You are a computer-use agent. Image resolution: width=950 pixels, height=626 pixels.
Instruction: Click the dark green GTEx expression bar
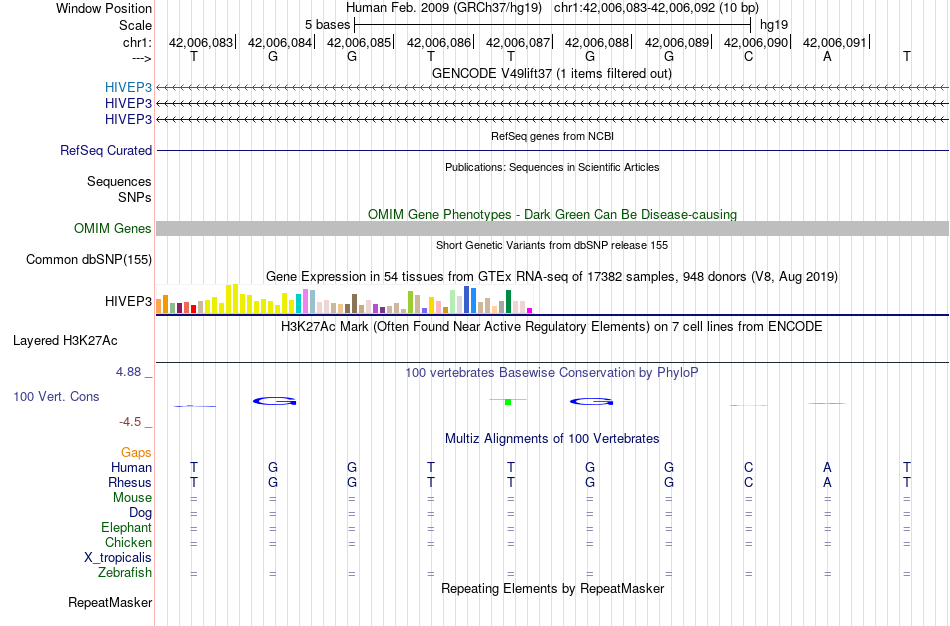(508, 301)
